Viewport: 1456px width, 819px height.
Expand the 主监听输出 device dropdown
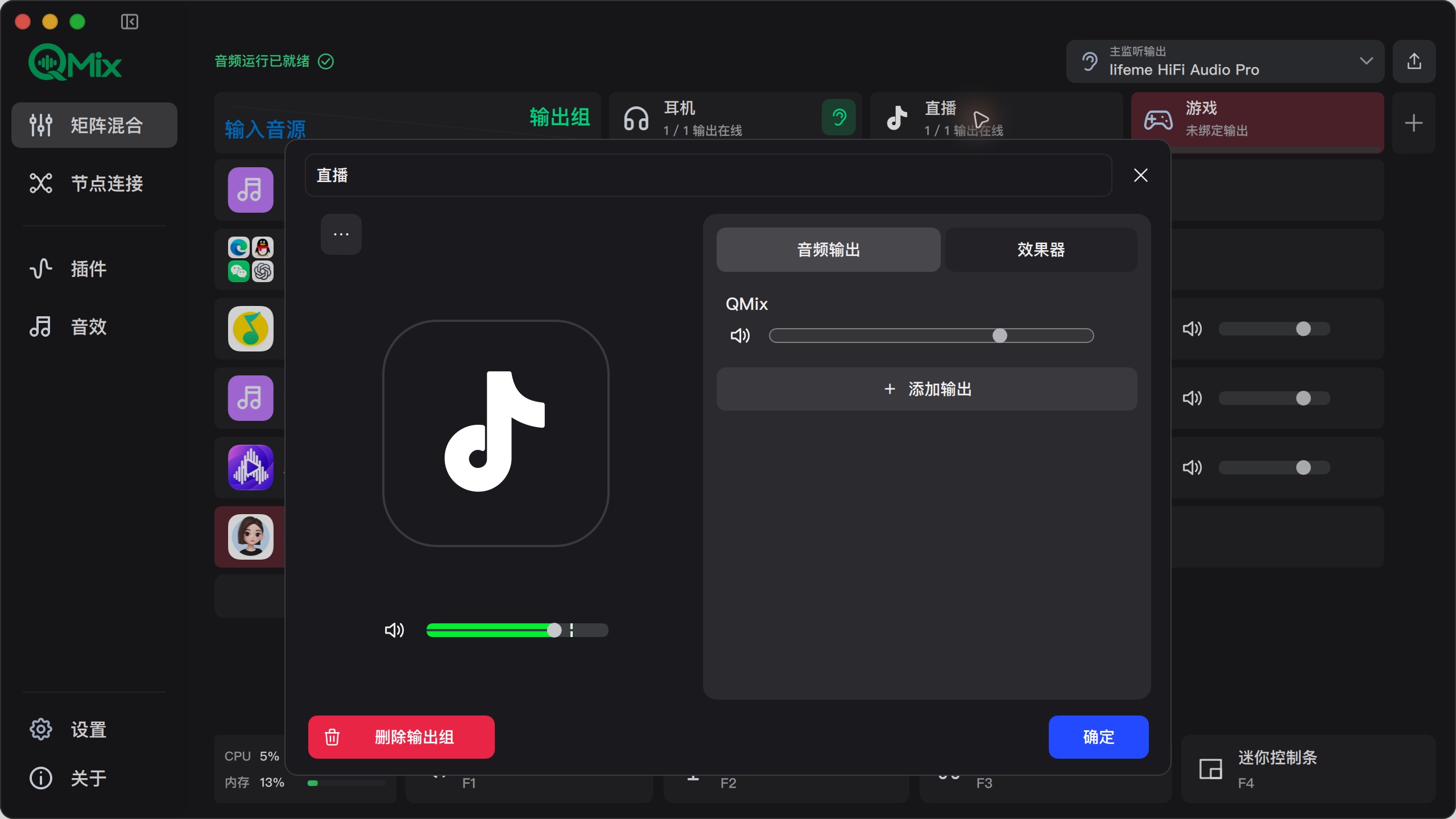coord(1225,61)
